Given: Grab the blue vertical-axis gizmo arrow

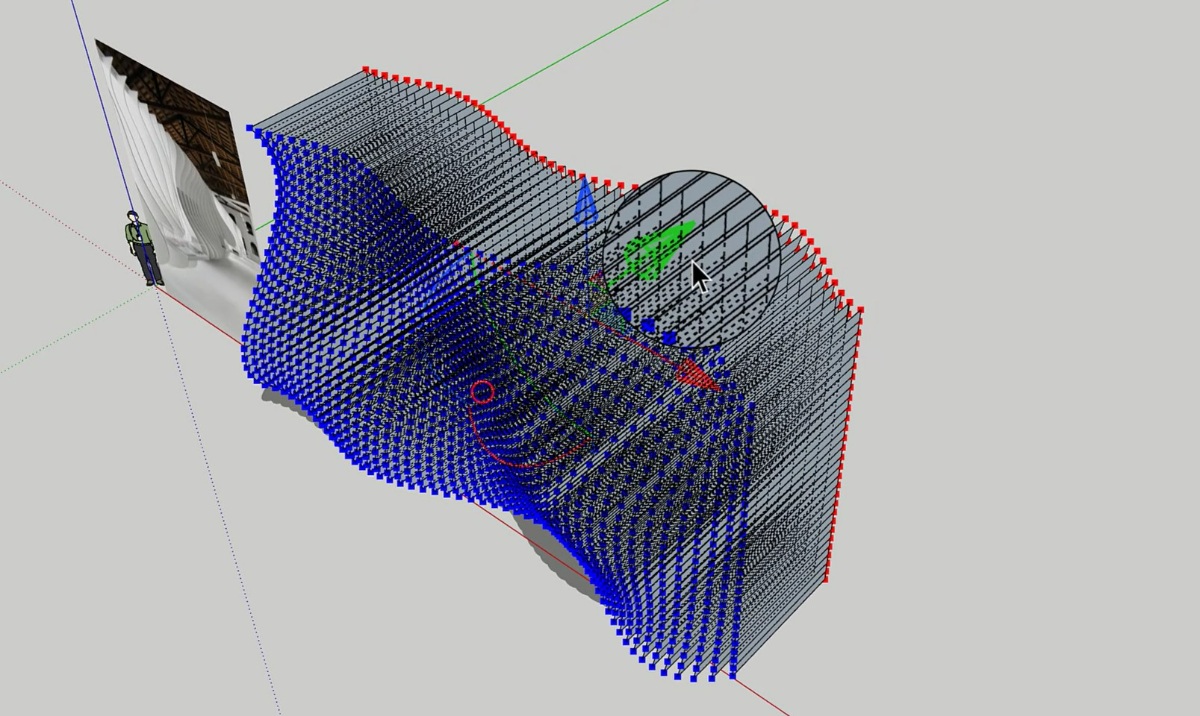Looking at the screenshot, I should 586,201.
